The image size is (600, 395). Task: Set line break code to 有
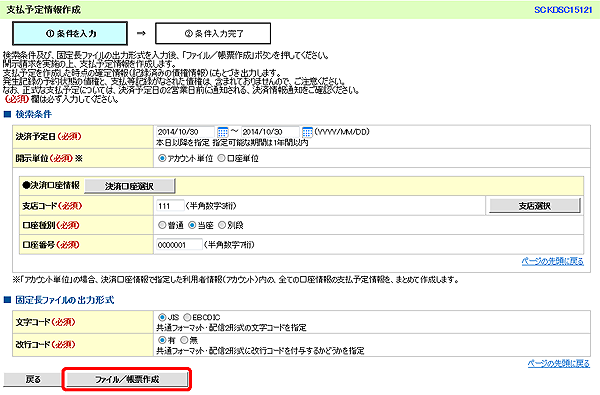(x=162, y=340)
